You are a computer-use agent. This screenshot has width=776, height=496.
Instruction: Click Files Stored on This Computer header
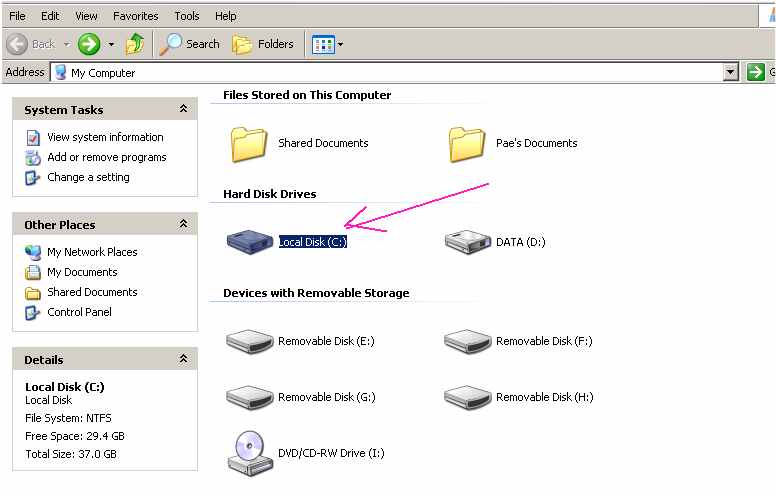pos(307,95)
